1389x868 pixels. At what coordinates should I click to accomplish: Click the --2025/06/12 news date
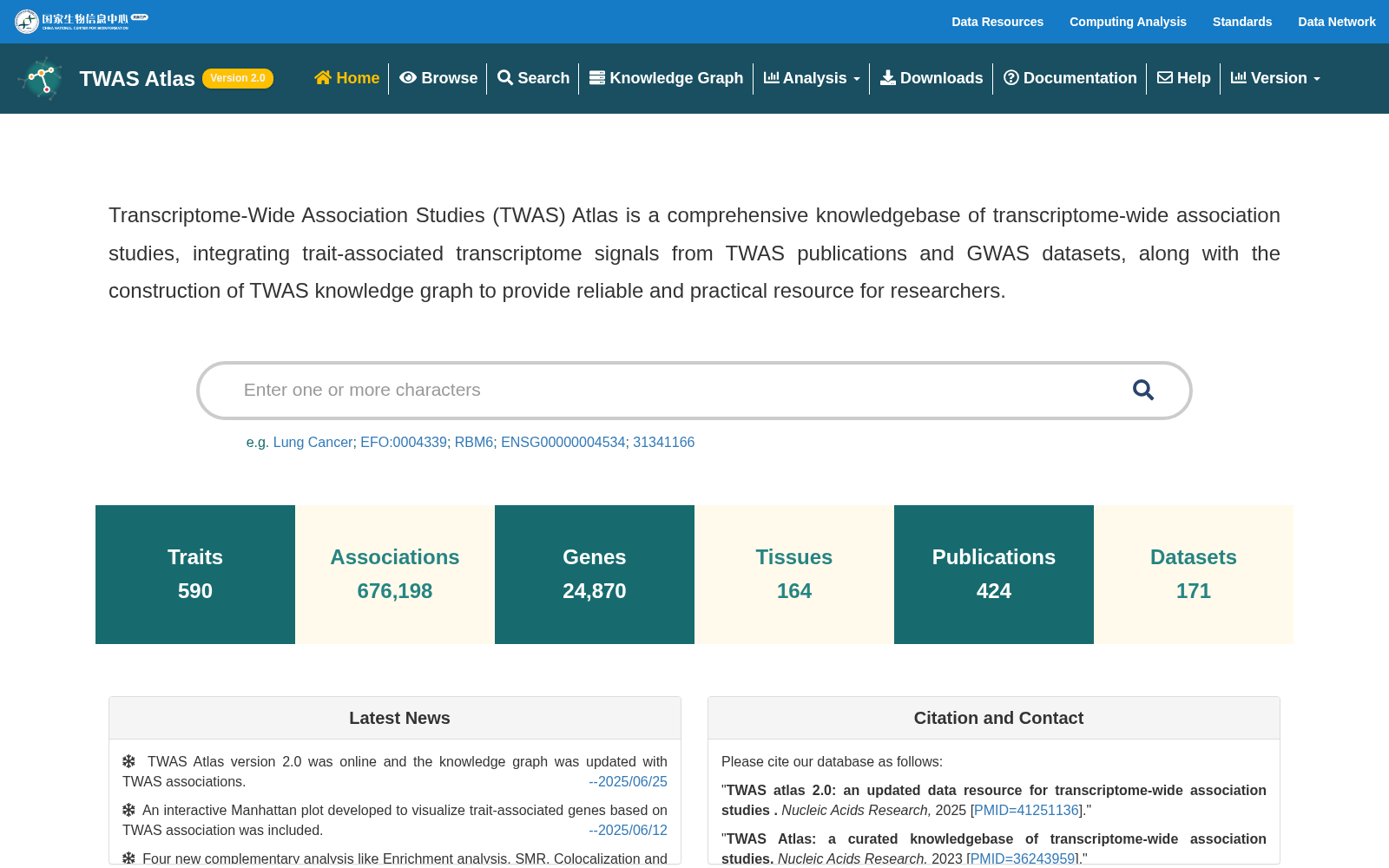point(628,831)
